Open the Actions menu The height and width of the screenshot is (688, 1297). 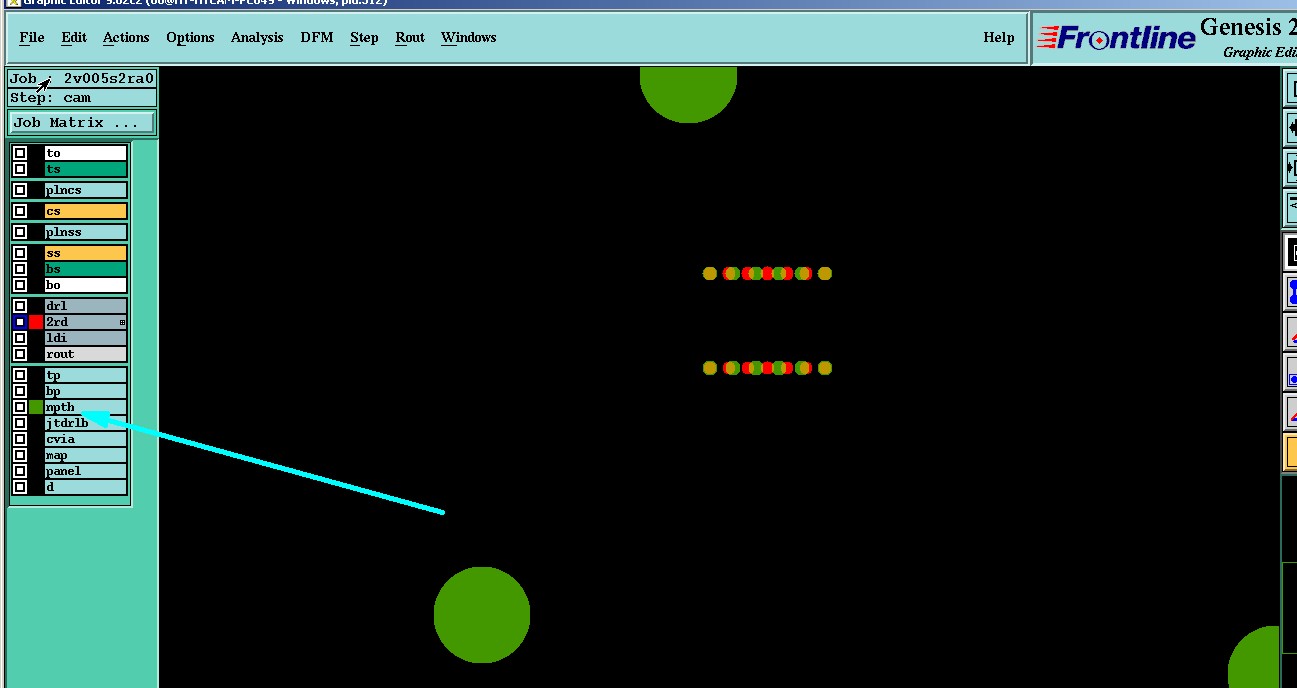click(126, 38)
